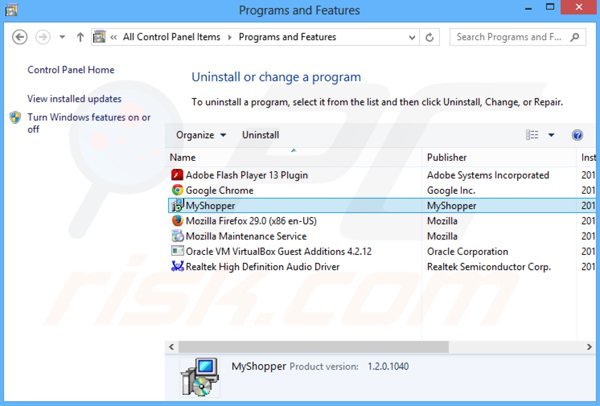600x406 pixels.
Task: Change the list view layout icon
Action: (532, 135)
